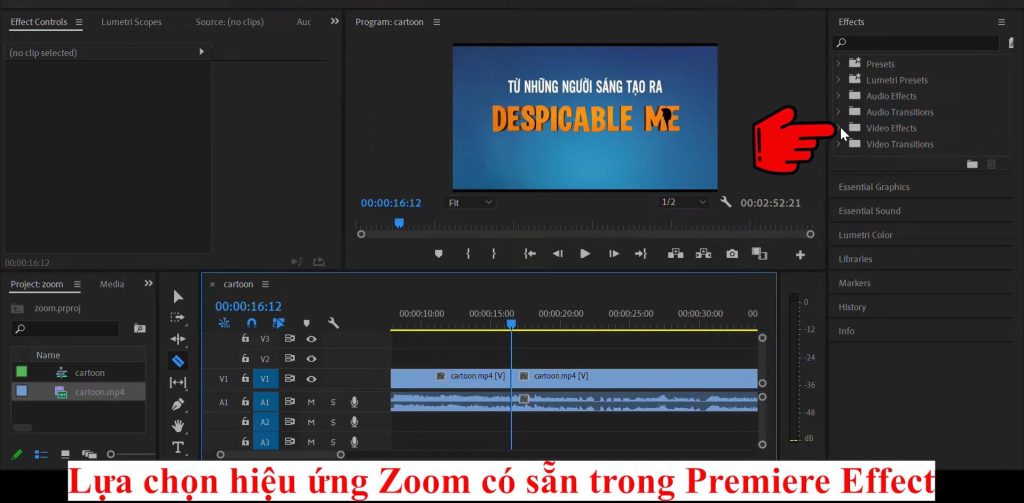Open Effects panel menu

(1001, 22)
